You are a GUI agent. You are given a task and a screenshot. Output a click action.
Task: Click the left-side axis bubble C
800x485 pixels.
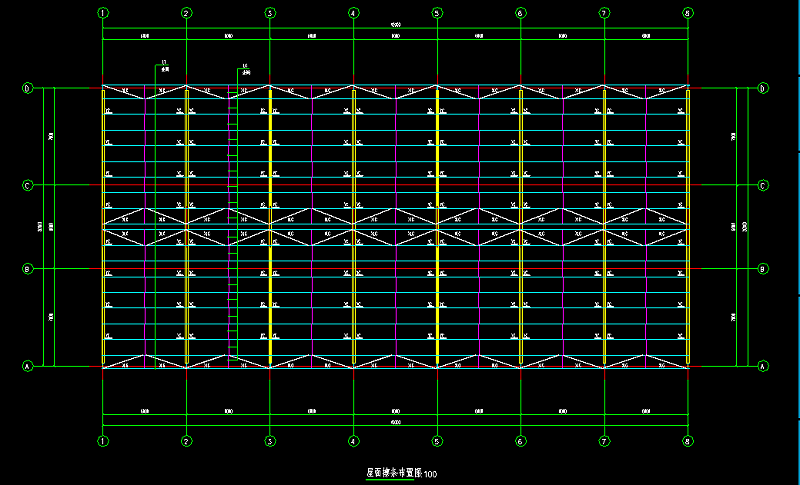click(27, 185)
